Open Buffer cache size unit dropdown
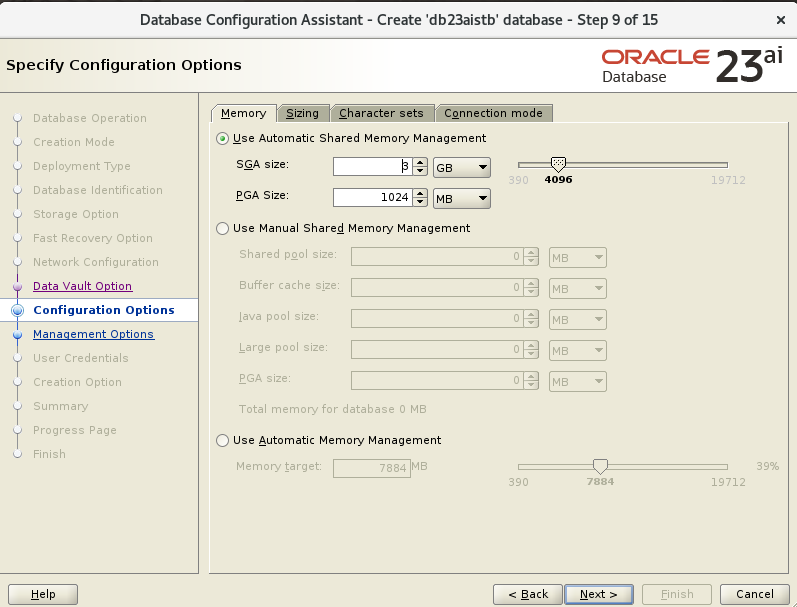Viewport: 797px width, 607px height. pyautogui.click(x=578, y=288)
